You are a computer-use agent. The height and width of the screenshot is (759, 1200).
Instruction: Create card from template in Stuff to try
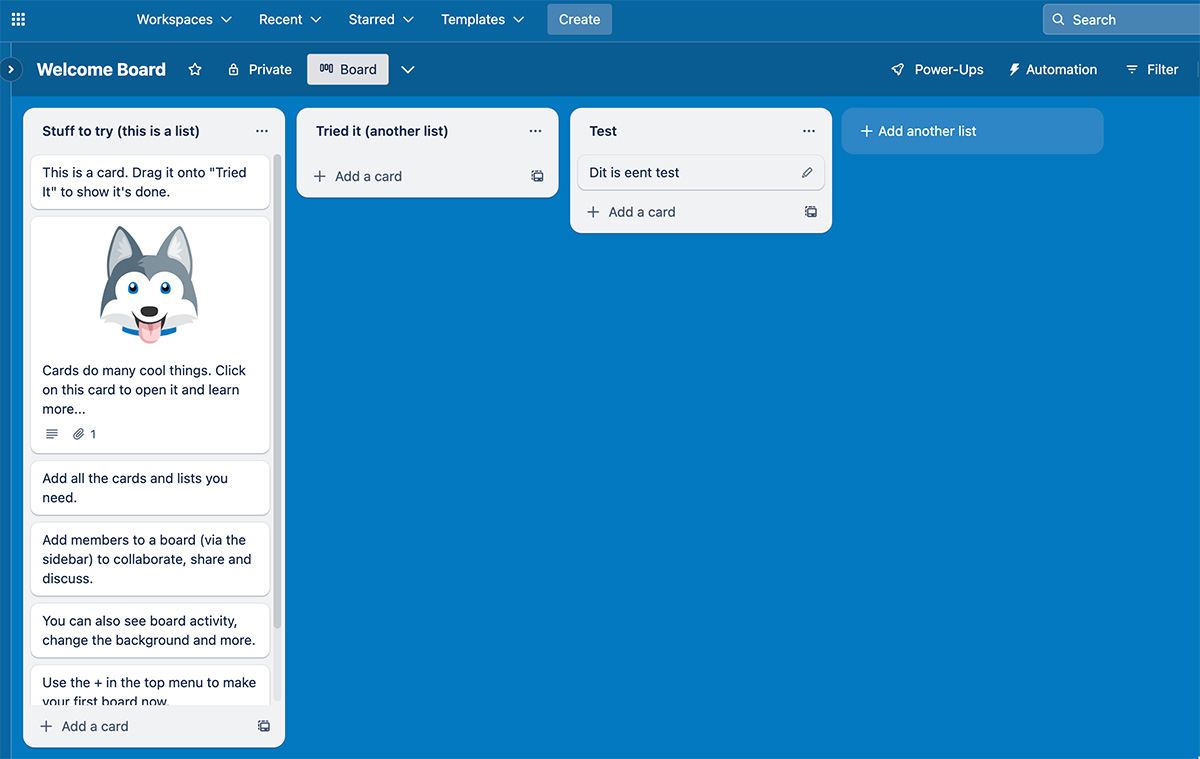point(264,726)
